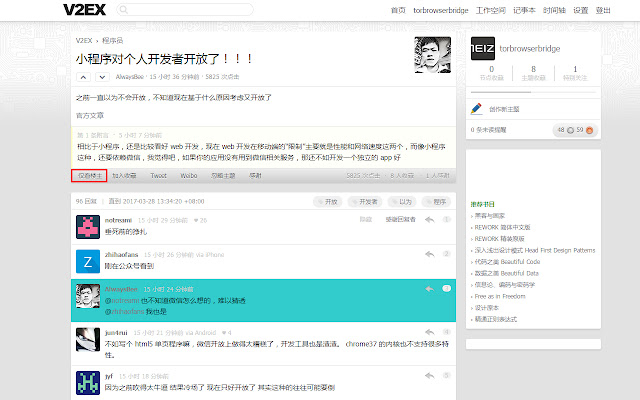This screenshot has width=640, height=400.
Task: Click 登出 to log out
Action: pos(603,10)
